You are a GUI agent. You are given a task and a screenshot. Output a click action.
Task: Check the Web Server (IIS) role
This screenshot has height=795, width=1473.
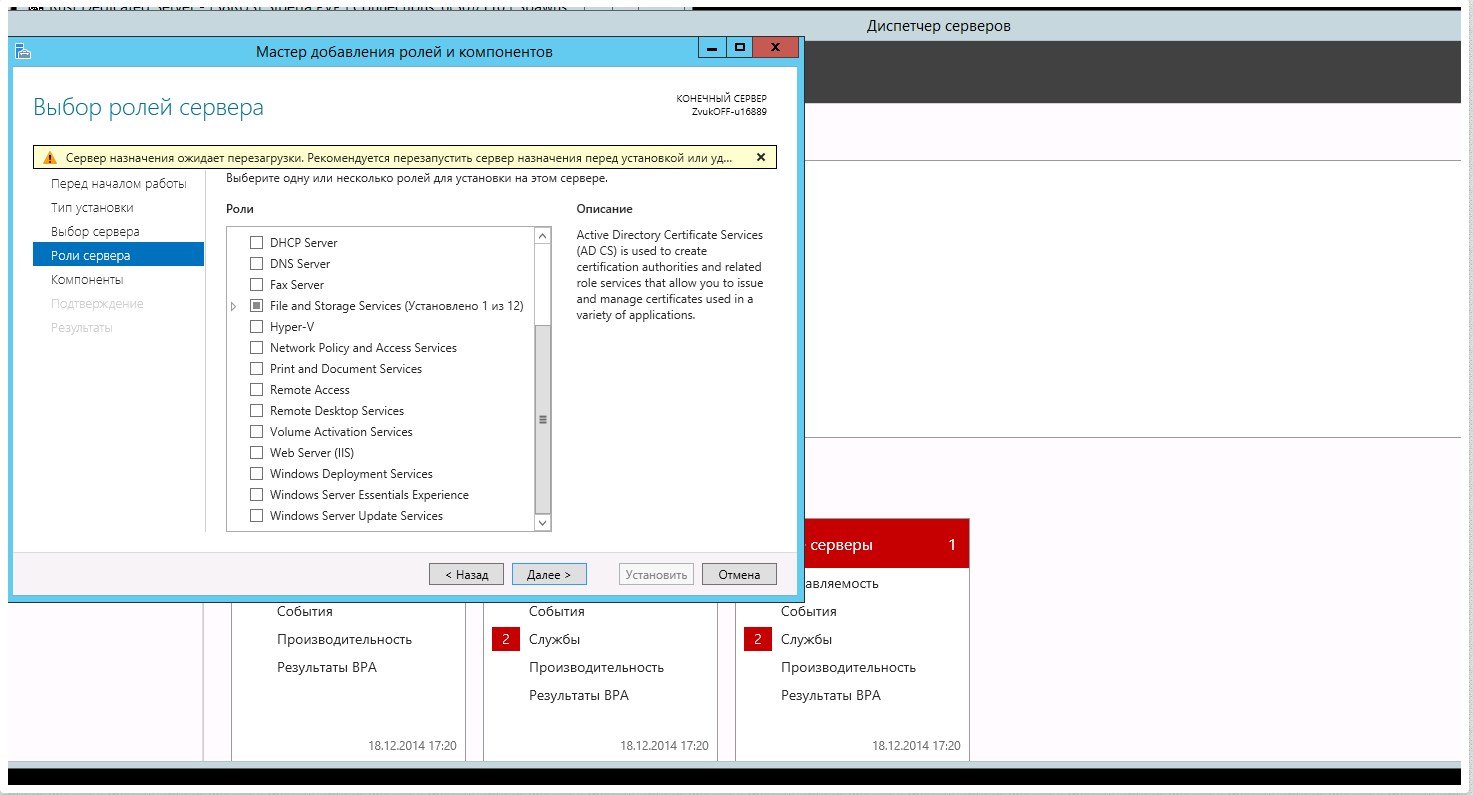(257, 453)
